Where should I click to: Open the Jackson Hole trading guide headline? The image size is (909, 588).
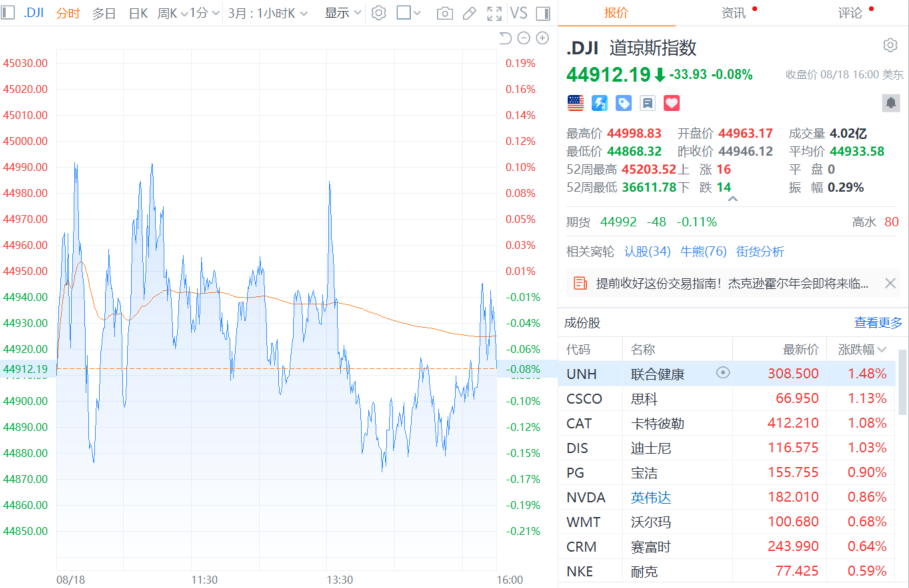click(732, 284)
